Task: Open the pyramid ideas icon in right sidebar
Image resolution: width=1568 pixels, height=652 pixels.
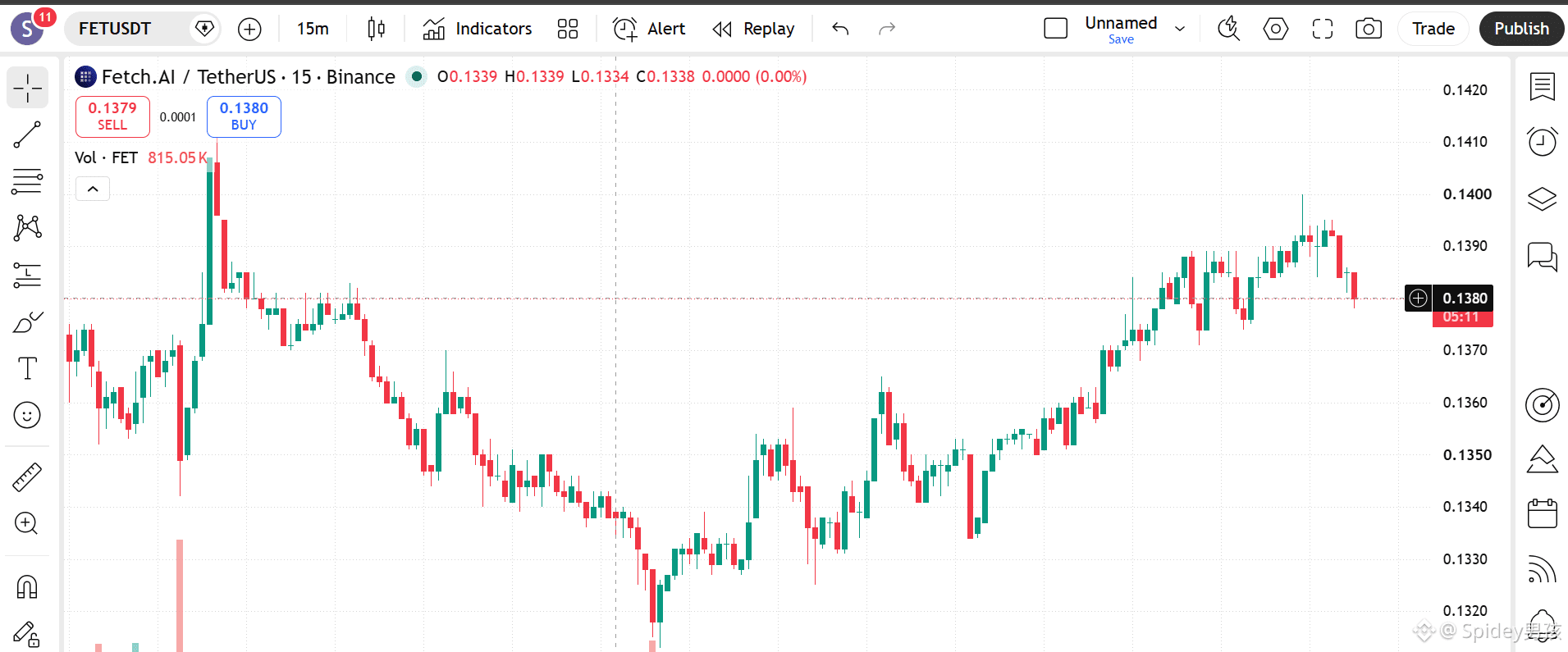Action: click(x=1542, y=459)
